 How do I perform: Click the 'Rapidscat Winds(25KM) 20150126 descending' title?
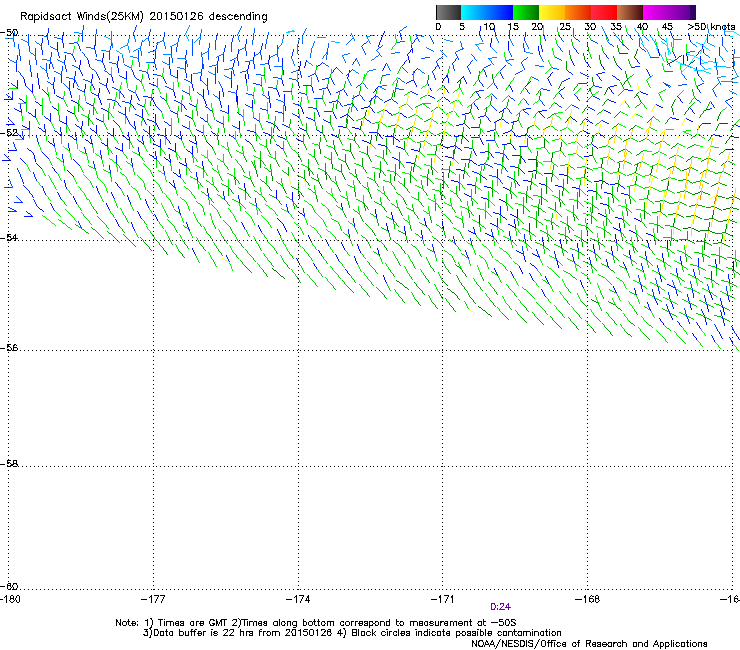[143, 17]
